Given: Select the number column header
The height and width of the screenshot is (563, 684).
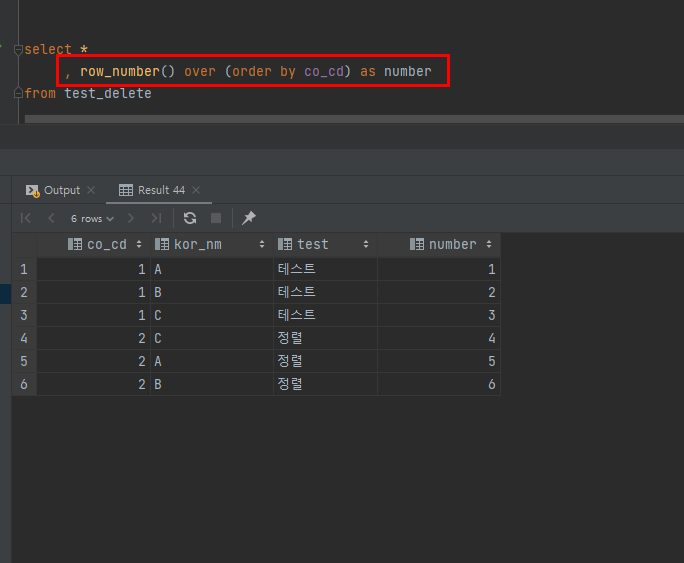Looking at the screenshot, I should [439, 245].
